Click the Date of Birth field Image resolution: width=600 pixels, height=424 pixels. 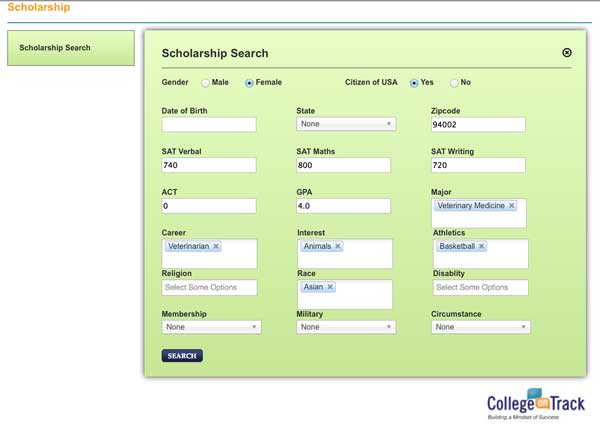pos(209,125)
